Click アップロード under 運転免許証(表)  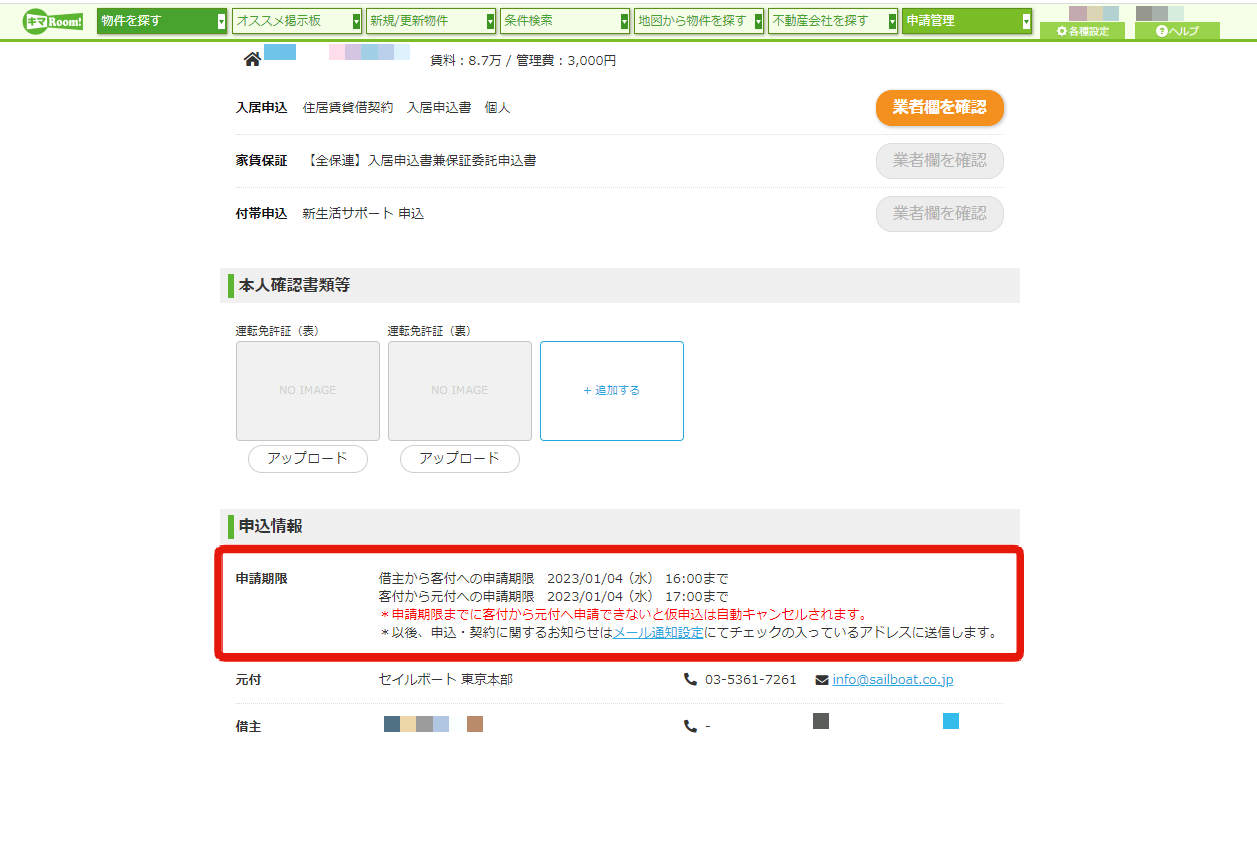tap(308, 459)
